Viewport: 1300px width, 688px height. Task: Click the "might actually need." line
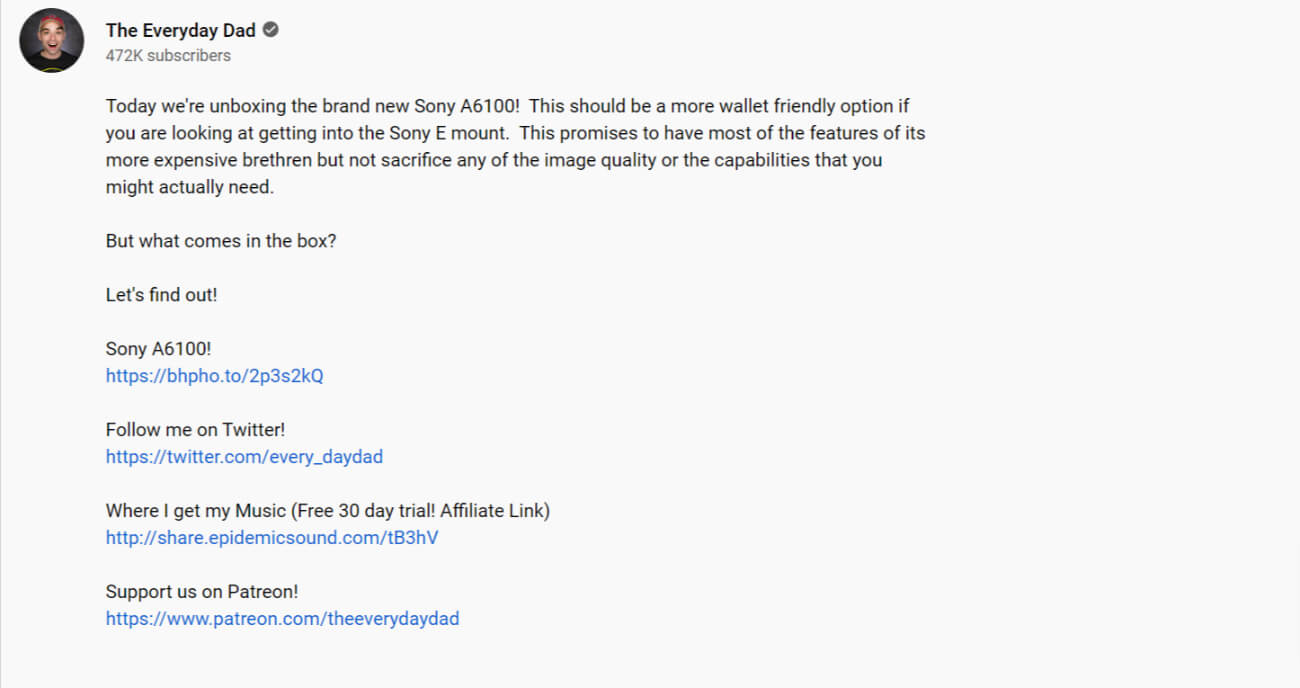(x=190, y=187)
